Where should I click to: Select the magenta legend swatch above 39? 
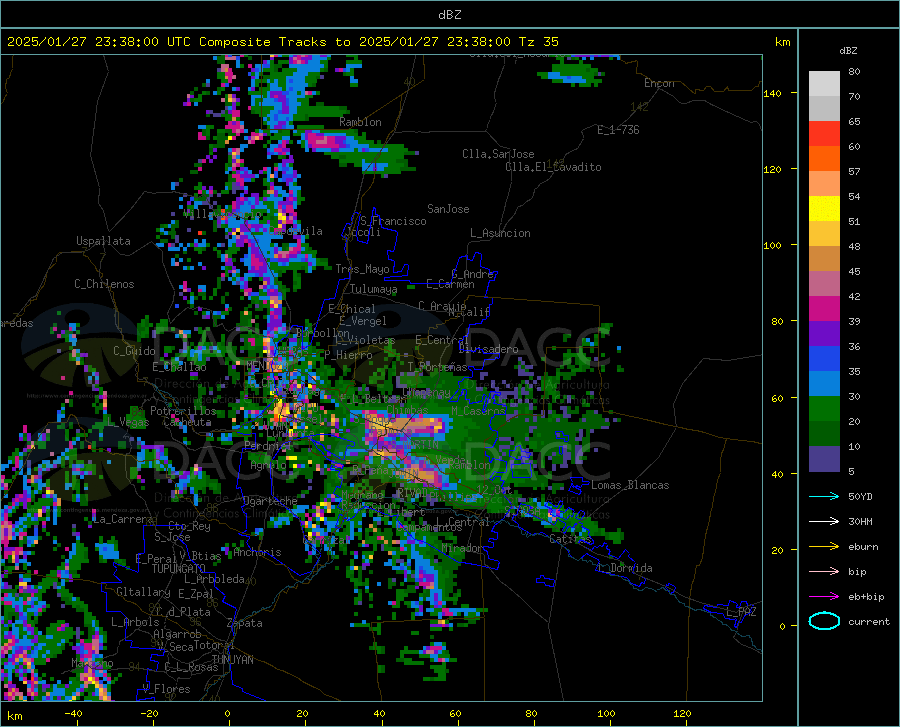[x=824, y=309]
